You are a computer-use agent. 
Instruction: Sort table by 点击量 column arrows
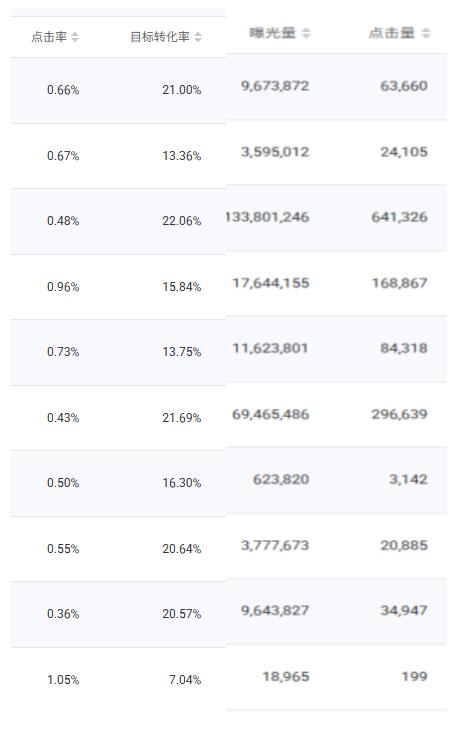coord(426,33)
